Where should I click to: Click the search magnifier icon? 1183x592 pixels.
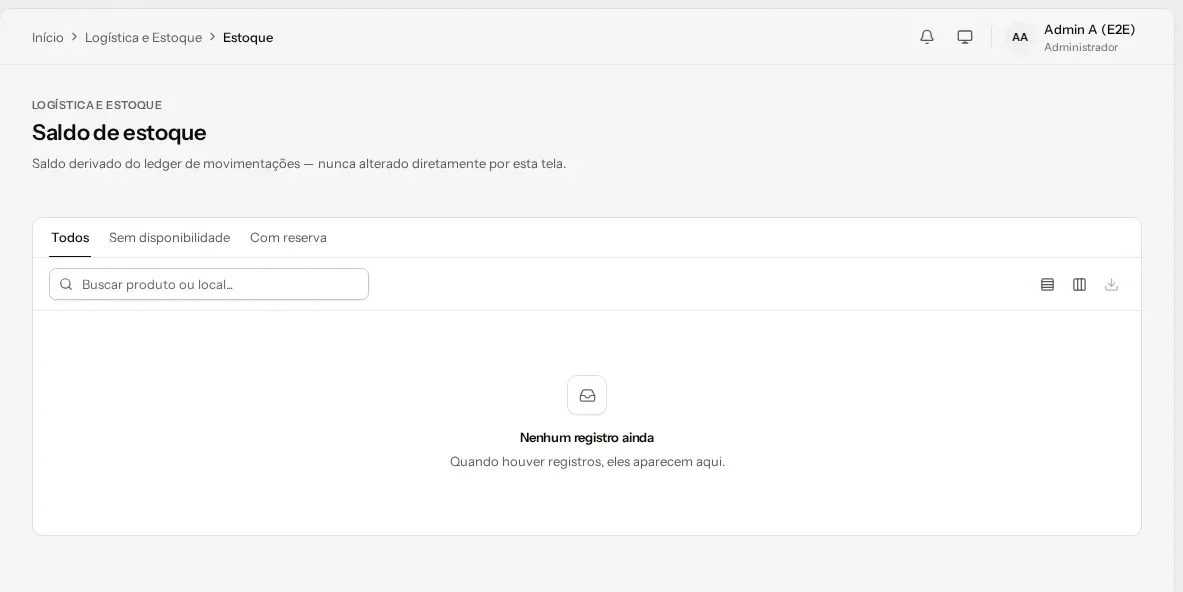pyautogui.click(x=66, y=284)
